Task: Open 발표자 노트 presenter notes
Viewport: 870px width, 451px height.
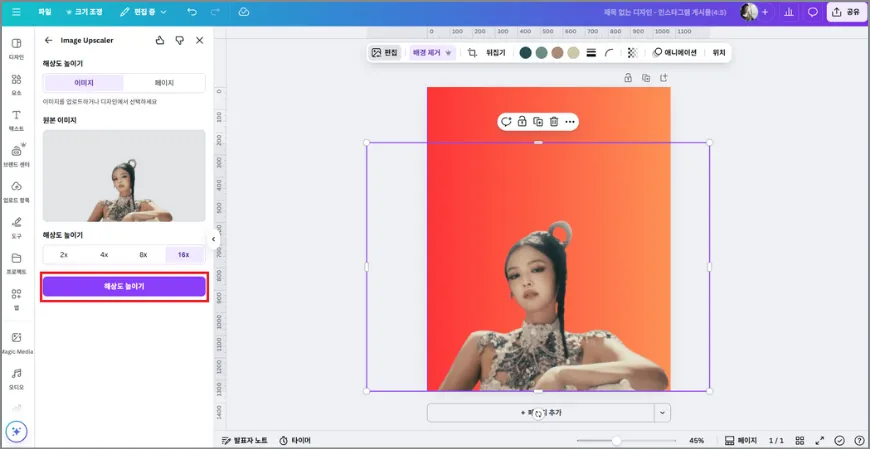Action: (x=245, y=440)
